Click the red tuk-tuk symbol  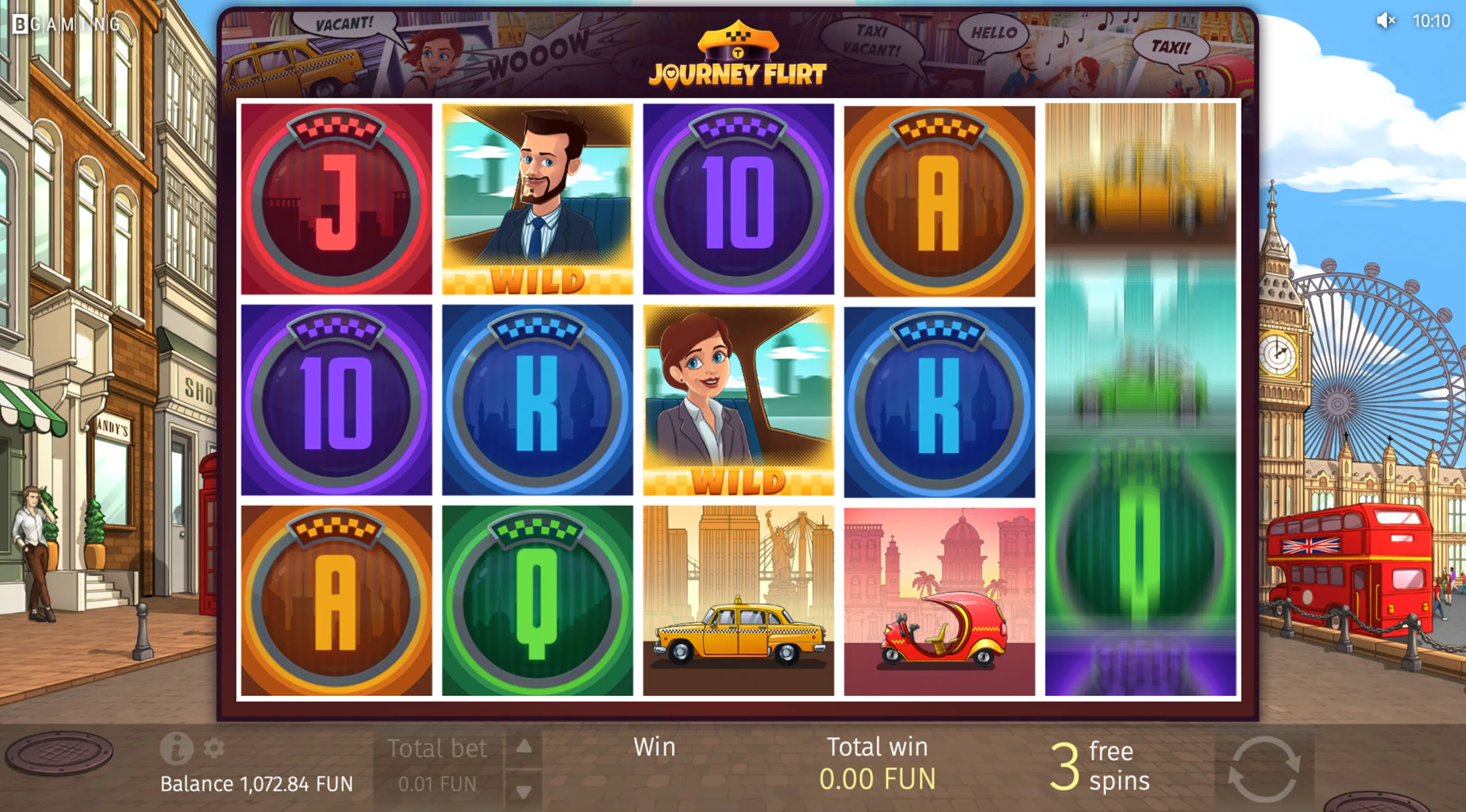939,601
